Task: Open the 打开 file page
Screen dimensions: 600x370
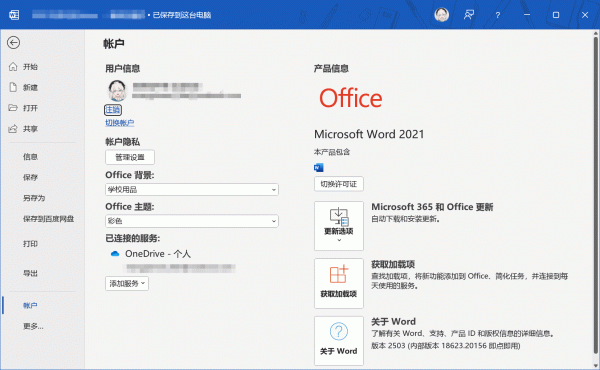Action: click(x=30, y=108)
